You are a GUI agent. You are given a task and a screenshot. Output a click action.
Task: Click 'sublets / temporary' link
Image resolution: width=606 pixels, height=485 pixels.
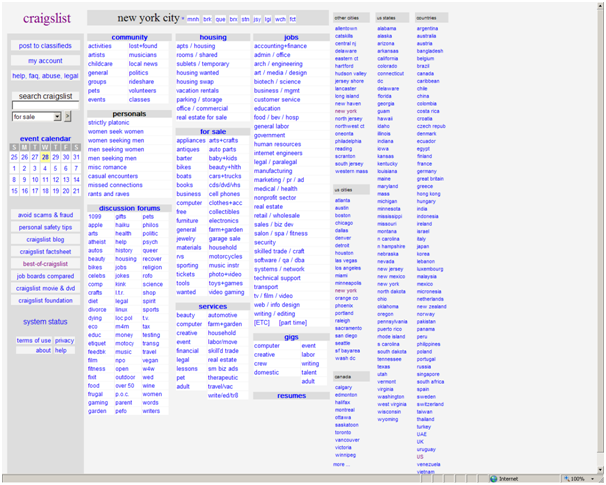tap(203, 64)
